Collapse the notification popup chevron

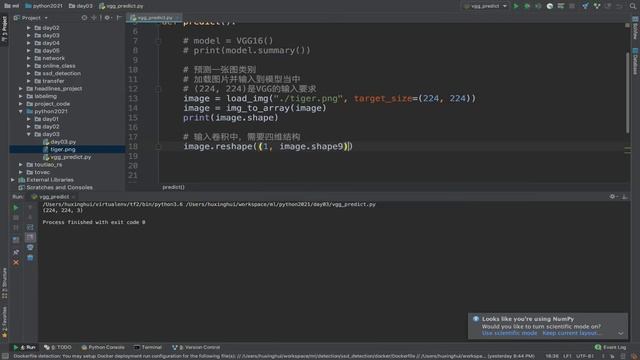[x=621, y=333]
